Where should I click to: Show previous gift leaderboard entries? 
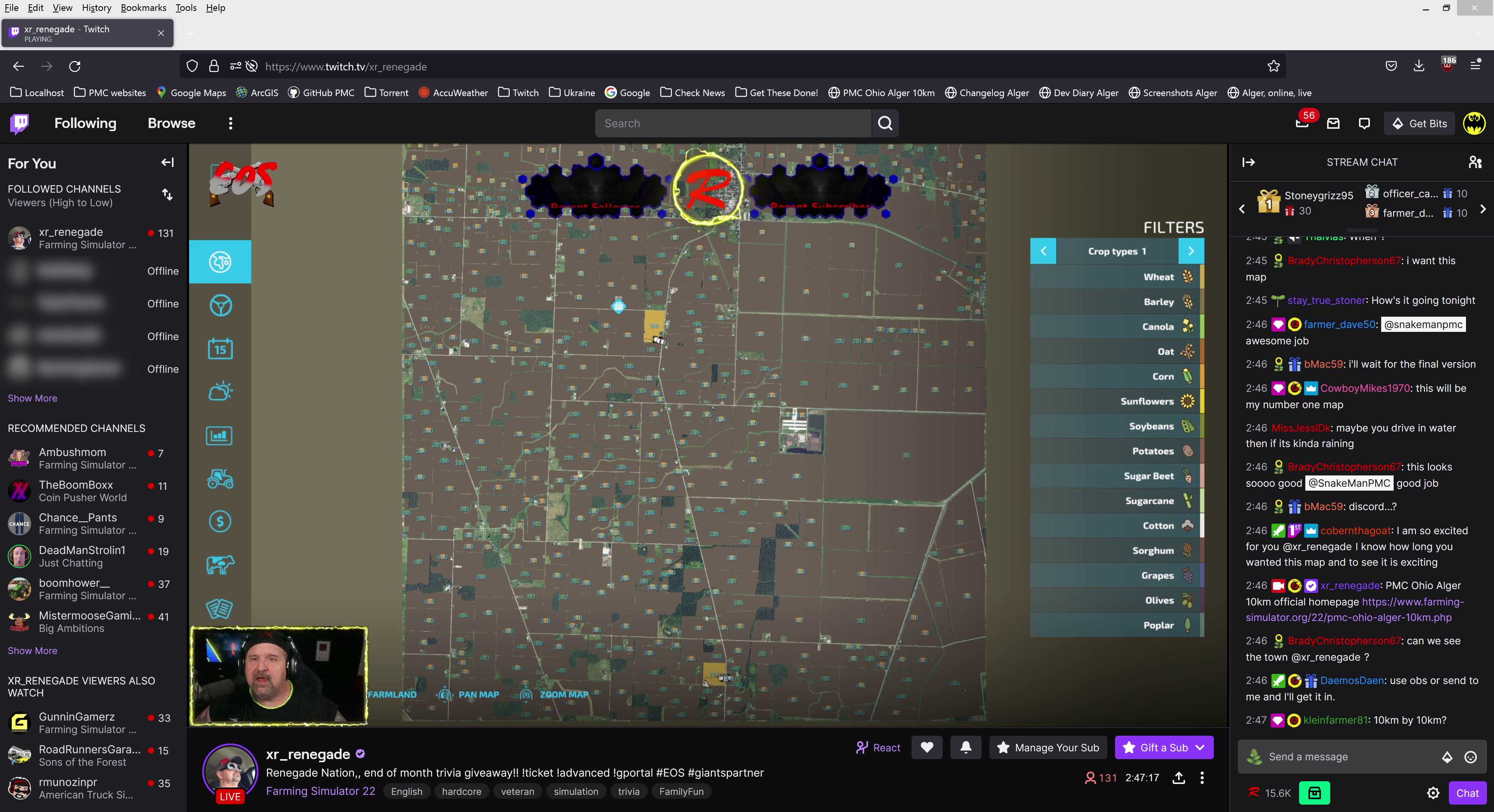(1242, 209)
